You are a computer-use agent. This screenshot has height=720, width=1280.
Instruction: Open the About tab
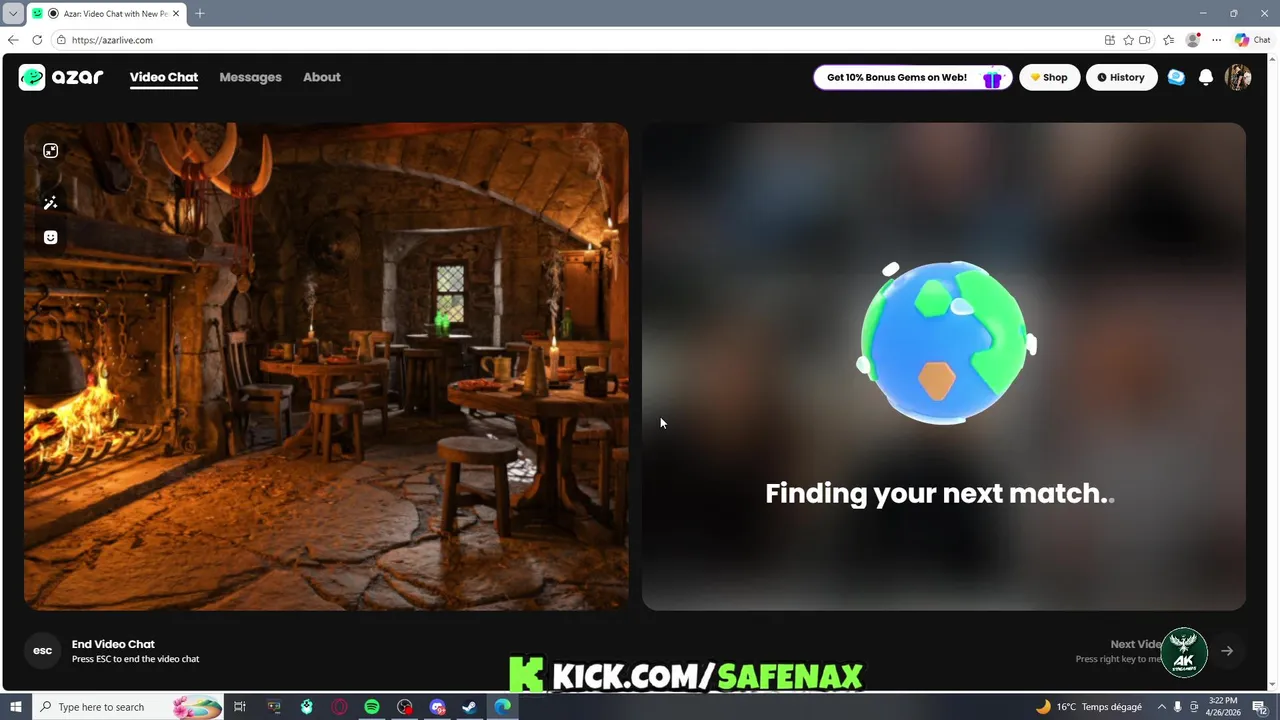pos(322,77)
